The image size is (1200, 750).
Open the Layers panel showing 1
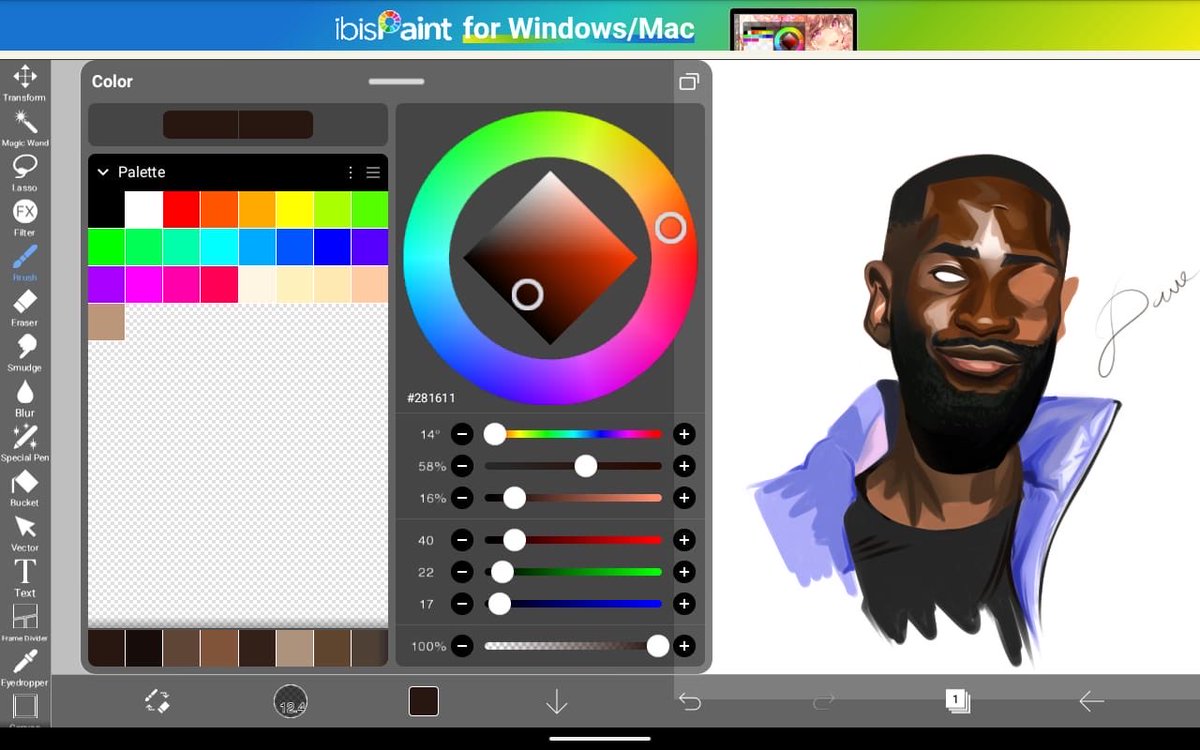point(957,701)
